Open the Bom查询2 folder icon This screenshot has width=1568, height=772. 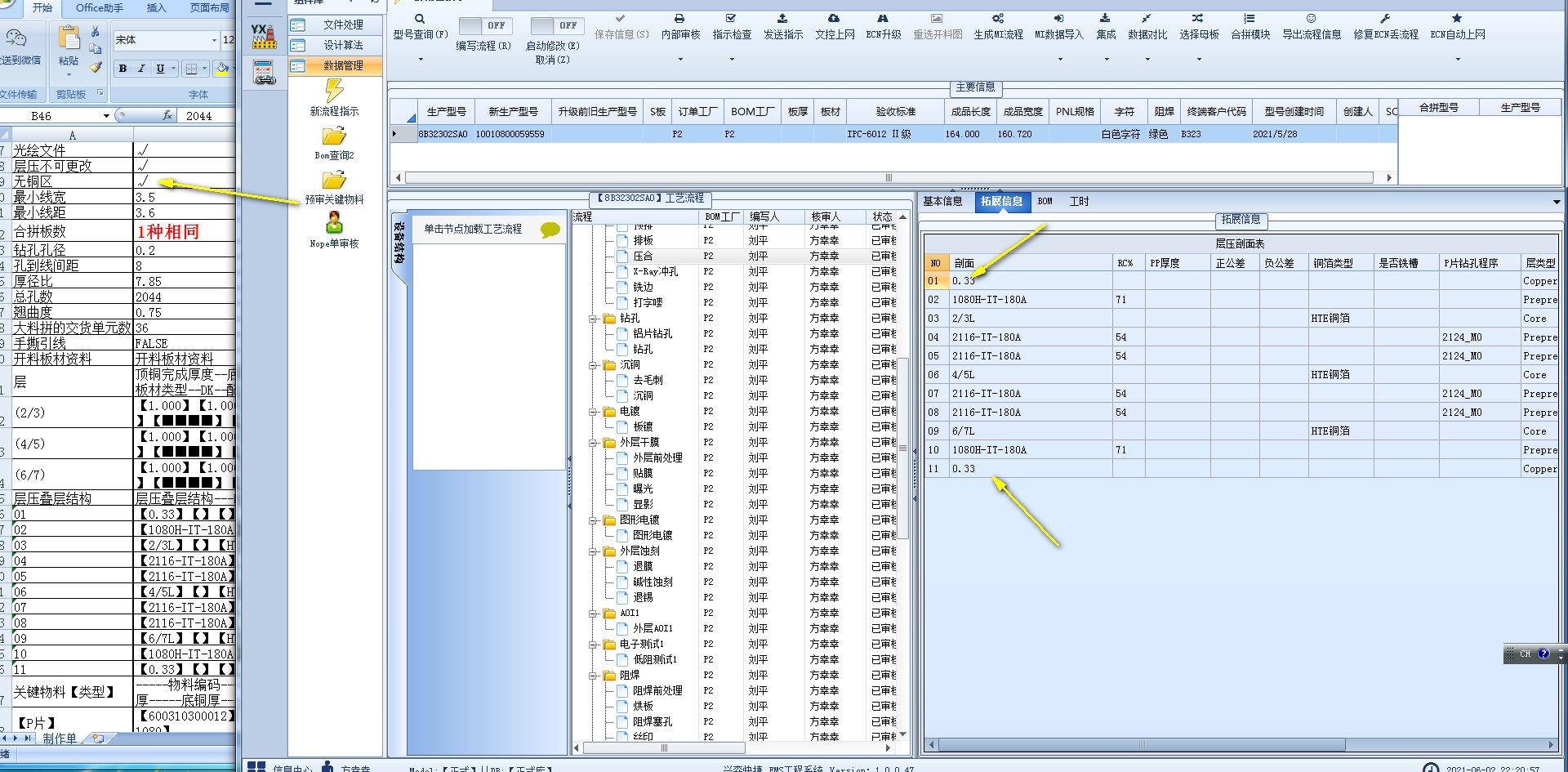(x=334, y=136)
